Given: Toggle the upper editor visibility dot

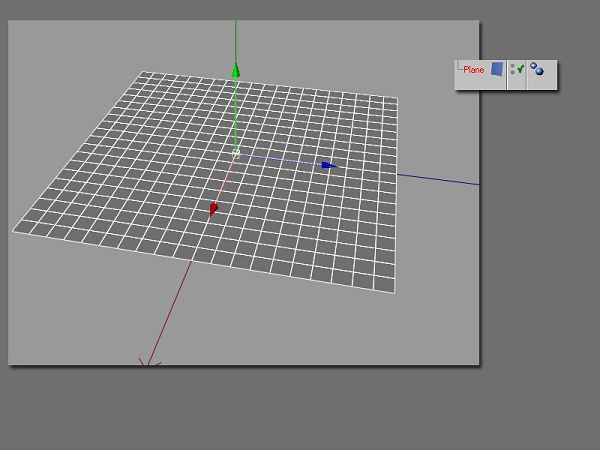Looking at the screenshot, I should pos(512,66).
